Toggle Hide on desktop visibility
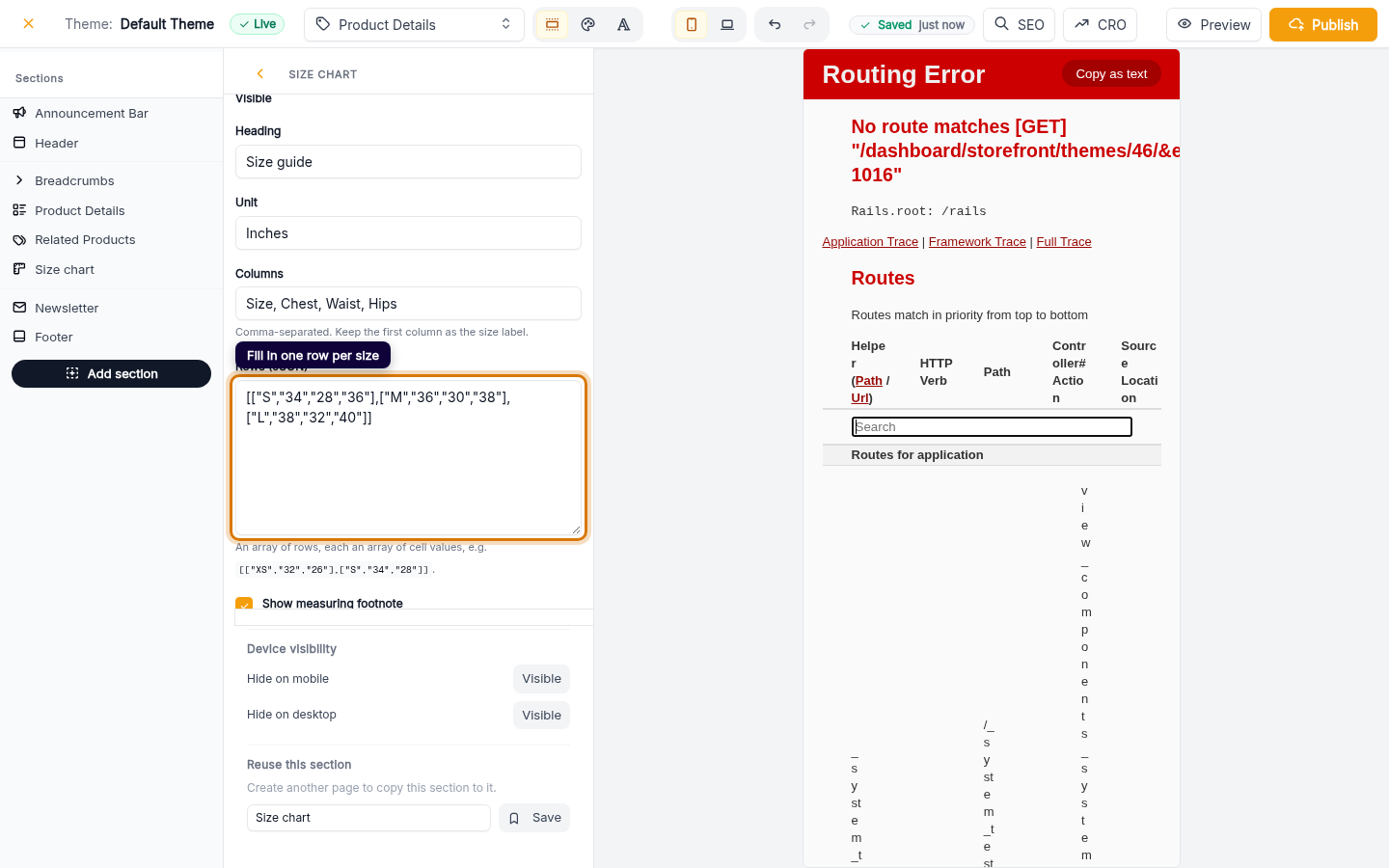This screenshot has width=1389, height=868. [x=541, y=716]
